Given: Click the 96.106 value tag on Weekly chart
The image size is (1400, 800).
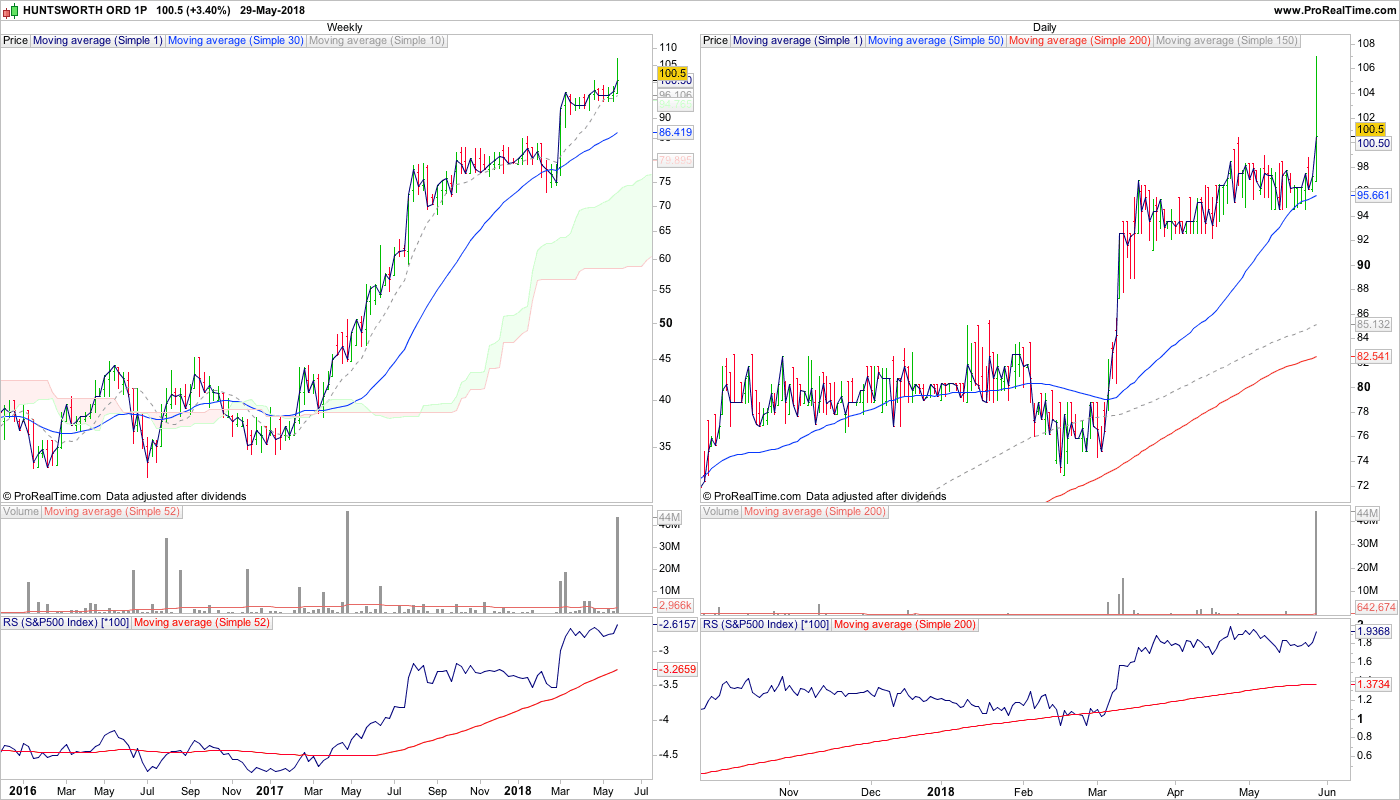Looking at the screenshot, I should coord(676,94).
